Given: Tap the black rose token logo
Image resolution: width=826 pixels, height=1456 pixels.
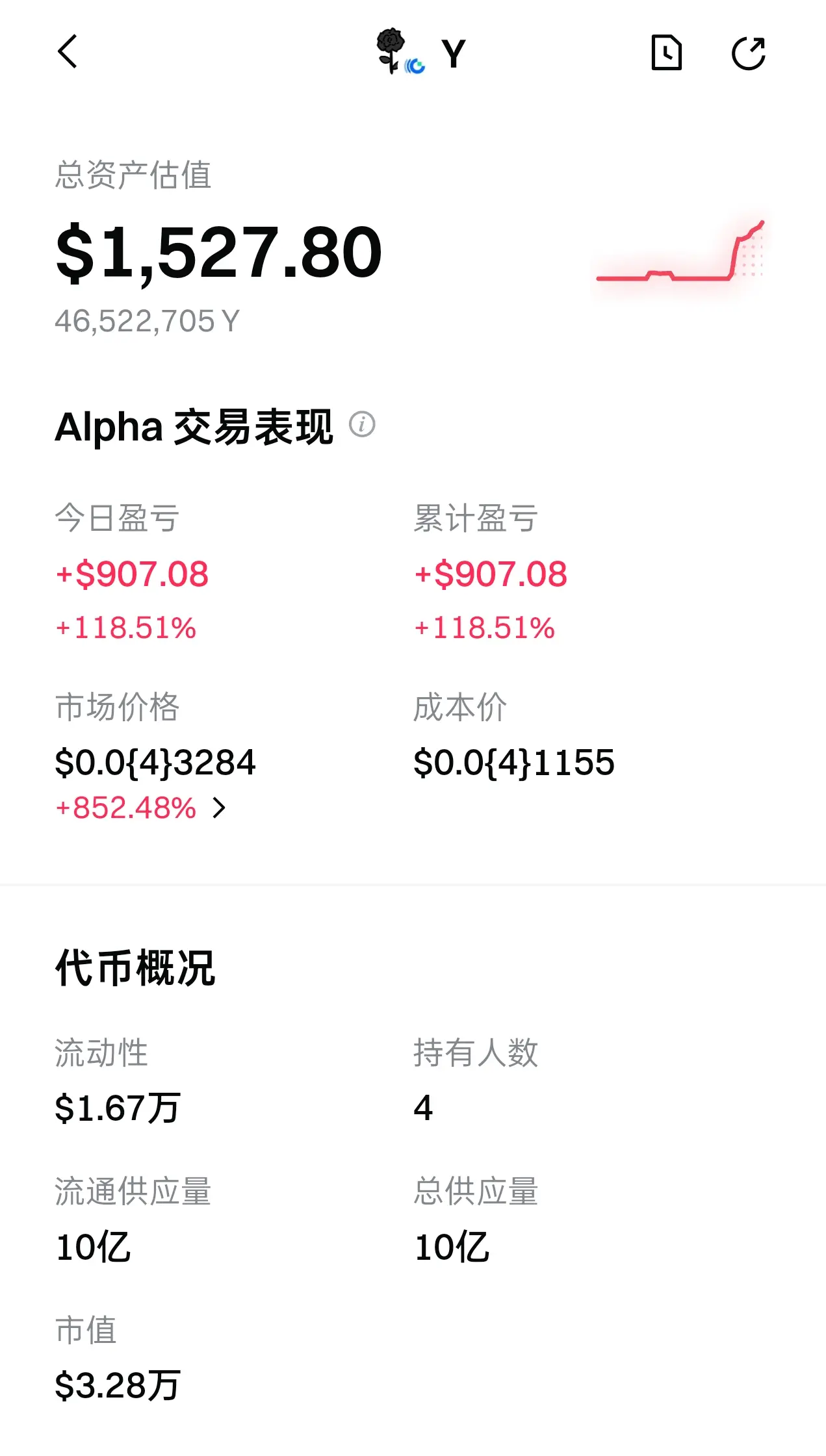Looking at the screenshot, I should [x=391, y=49].
